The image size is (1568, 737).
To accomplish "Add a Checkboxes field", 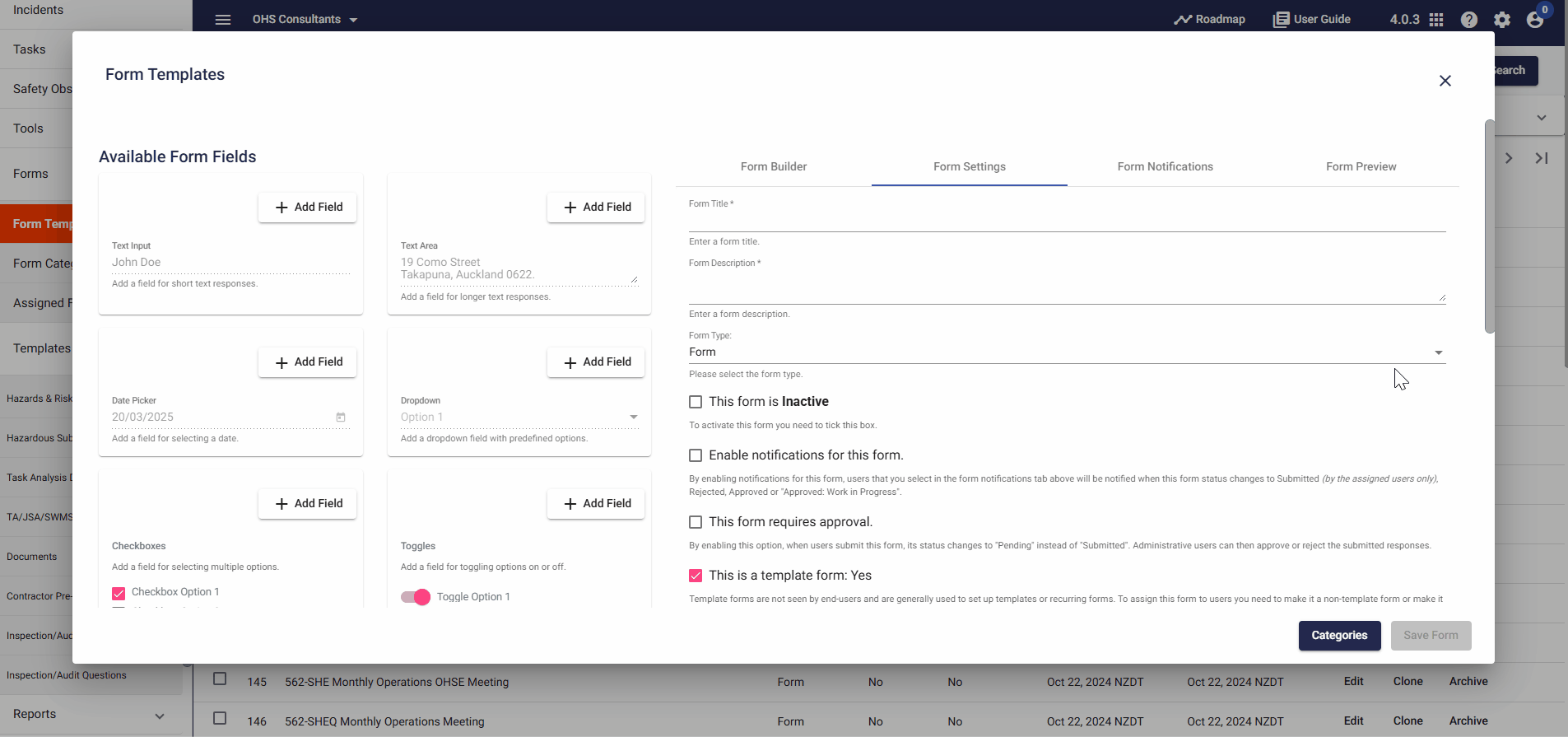I will [308, 504].
